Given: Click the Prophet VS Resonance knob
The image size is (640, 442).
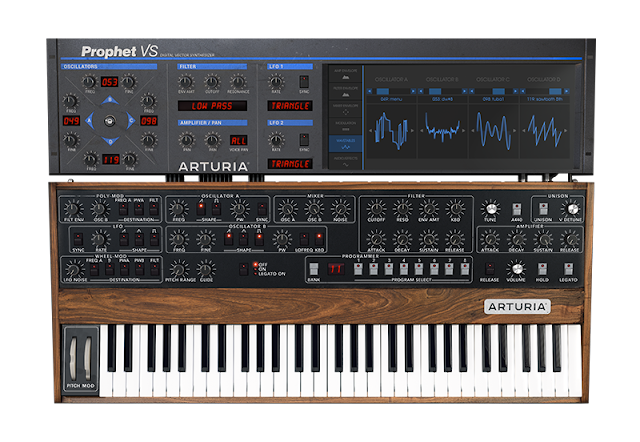Looking at the screenshot, I should click(238, 81).
